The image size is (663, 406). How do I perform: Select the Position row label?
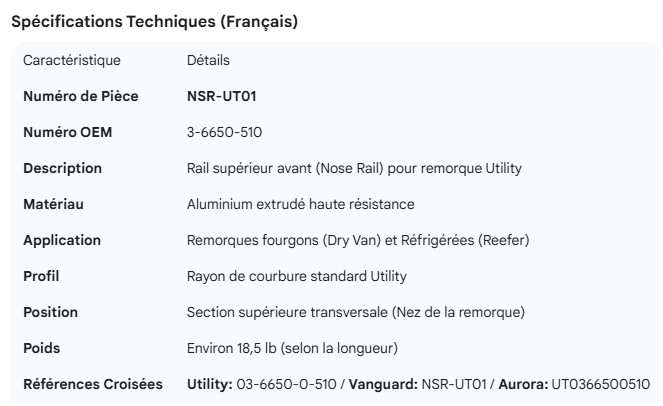coord(51,312)
